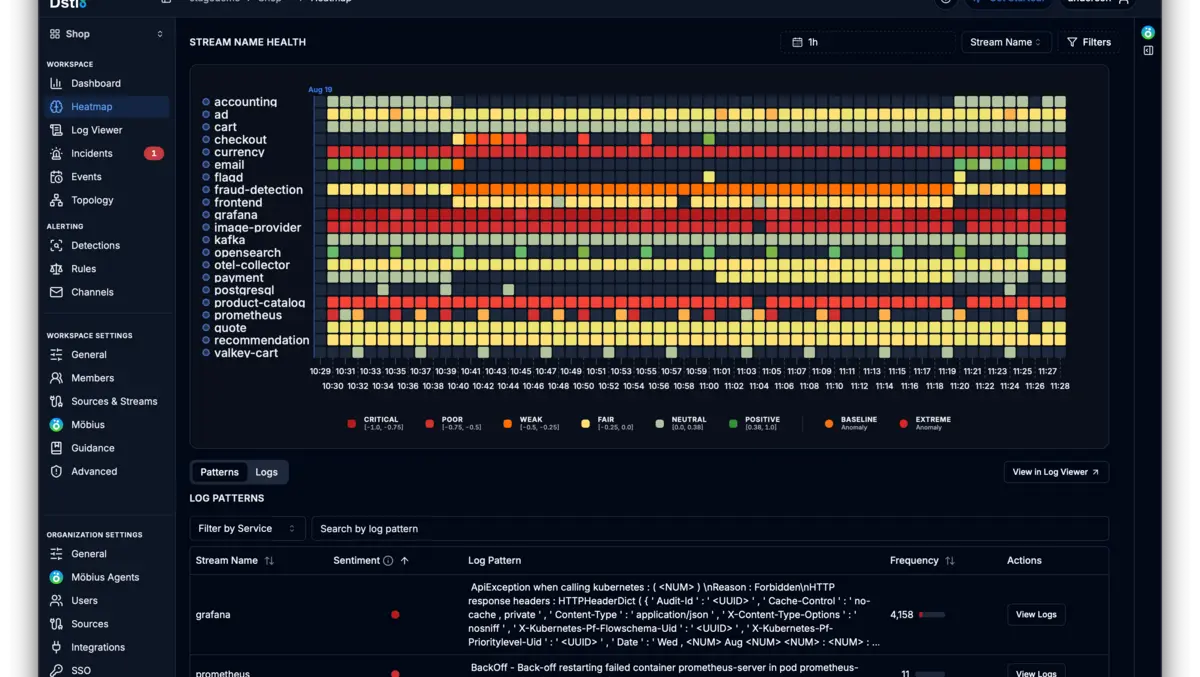Click the Weak orange legend swatch

[507, 423]
